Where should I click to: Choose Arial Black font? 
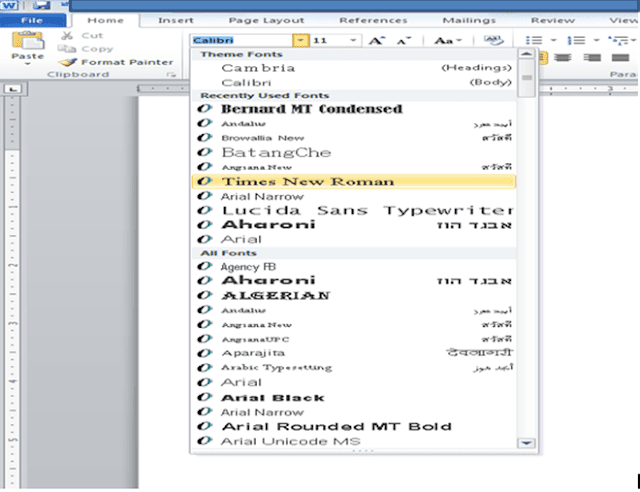353,398
